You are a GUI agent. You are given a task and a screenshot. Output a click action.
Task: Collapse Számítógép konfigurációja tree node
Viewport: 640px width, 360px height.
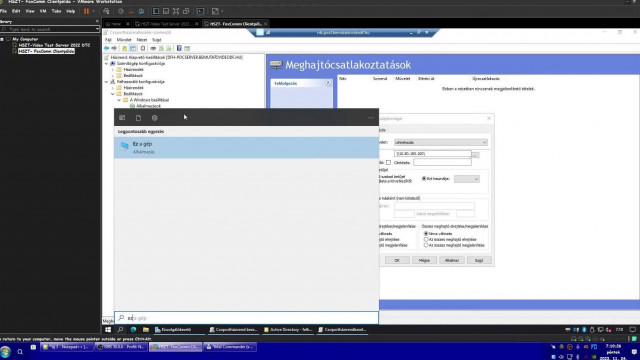point(107,64)
